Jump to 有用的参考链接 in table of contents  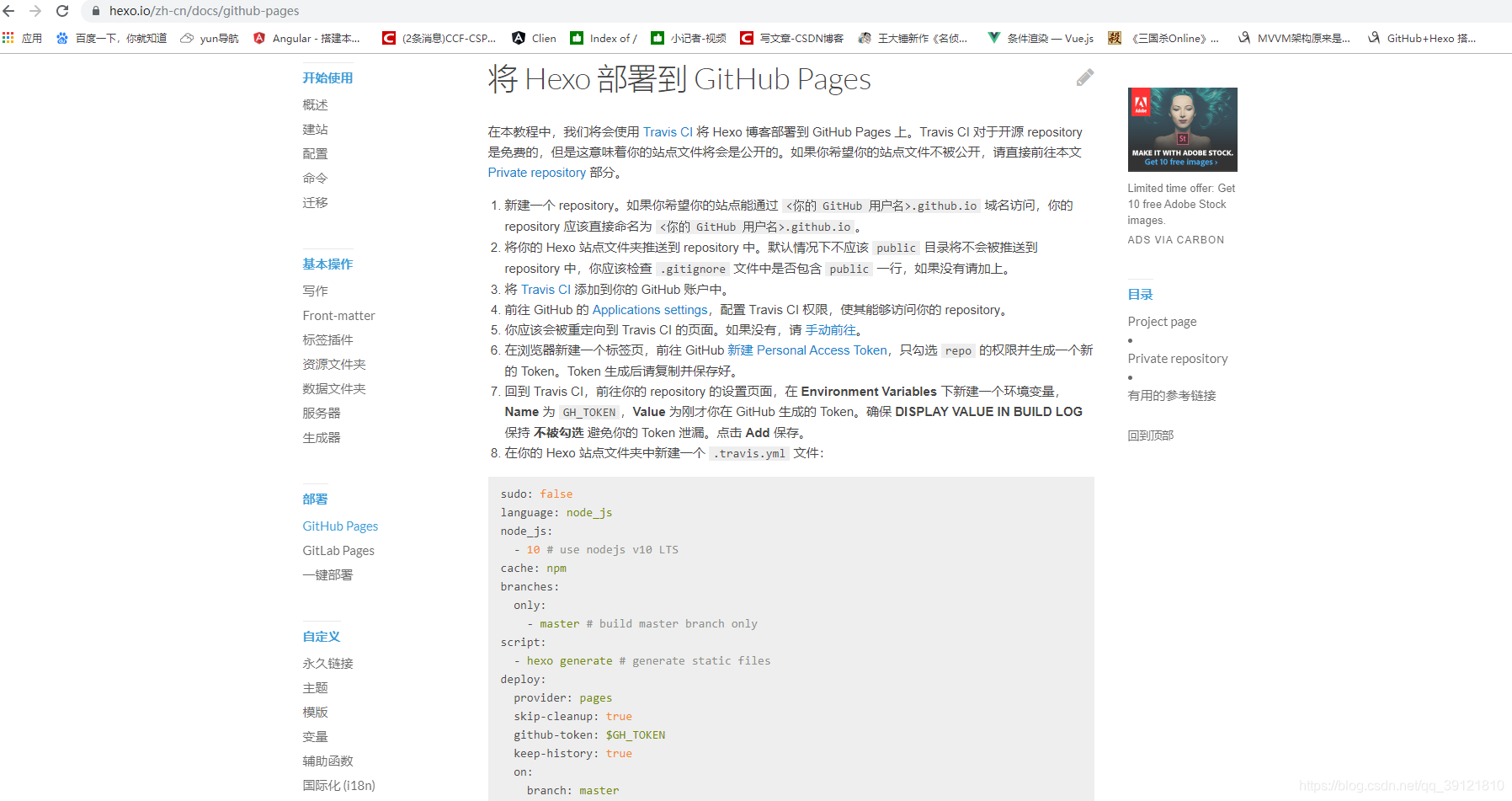1172,395
